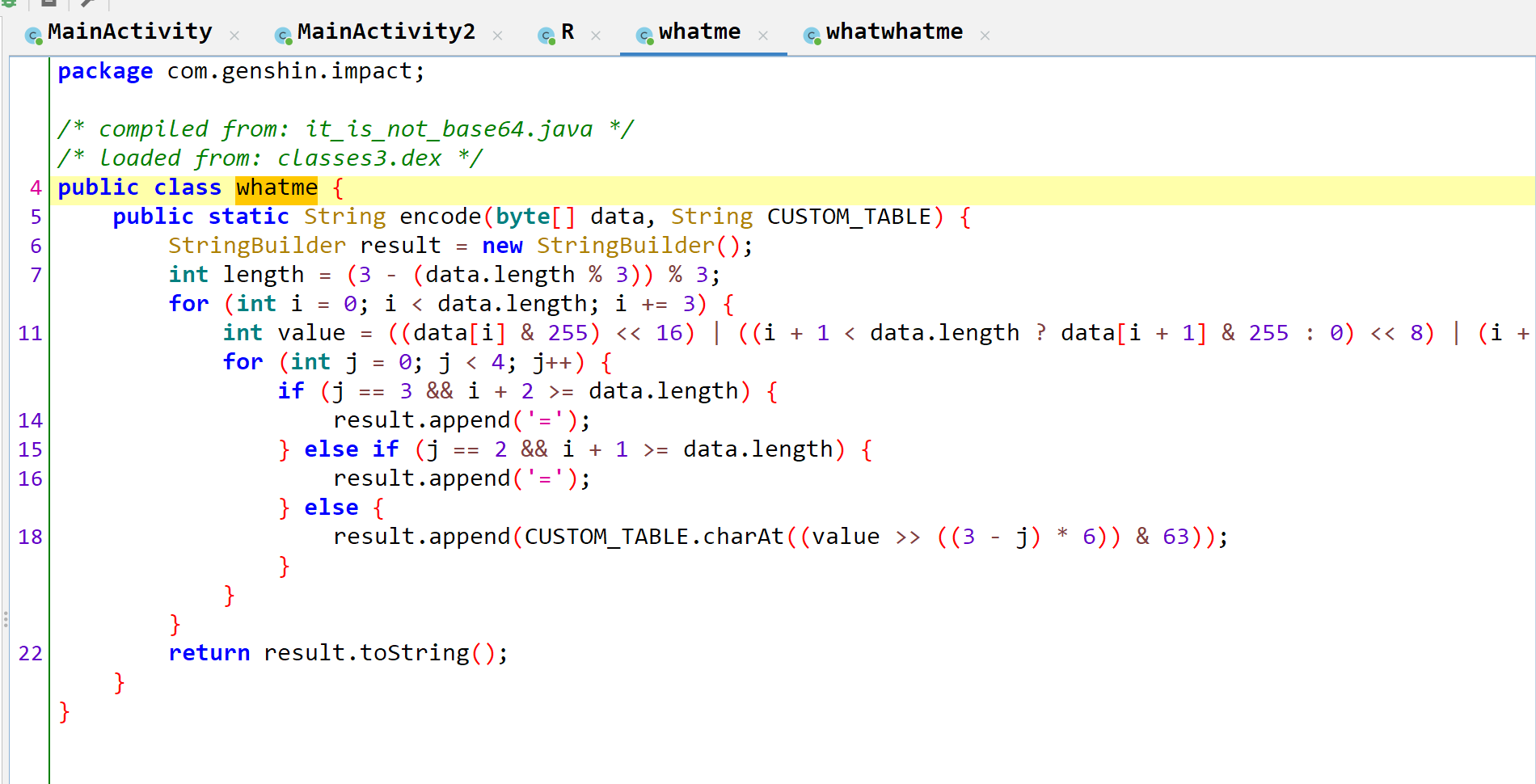Click line number 4 in the gutter
The width and height of the screenshot is (1536, 784).
tap(36, 188)
